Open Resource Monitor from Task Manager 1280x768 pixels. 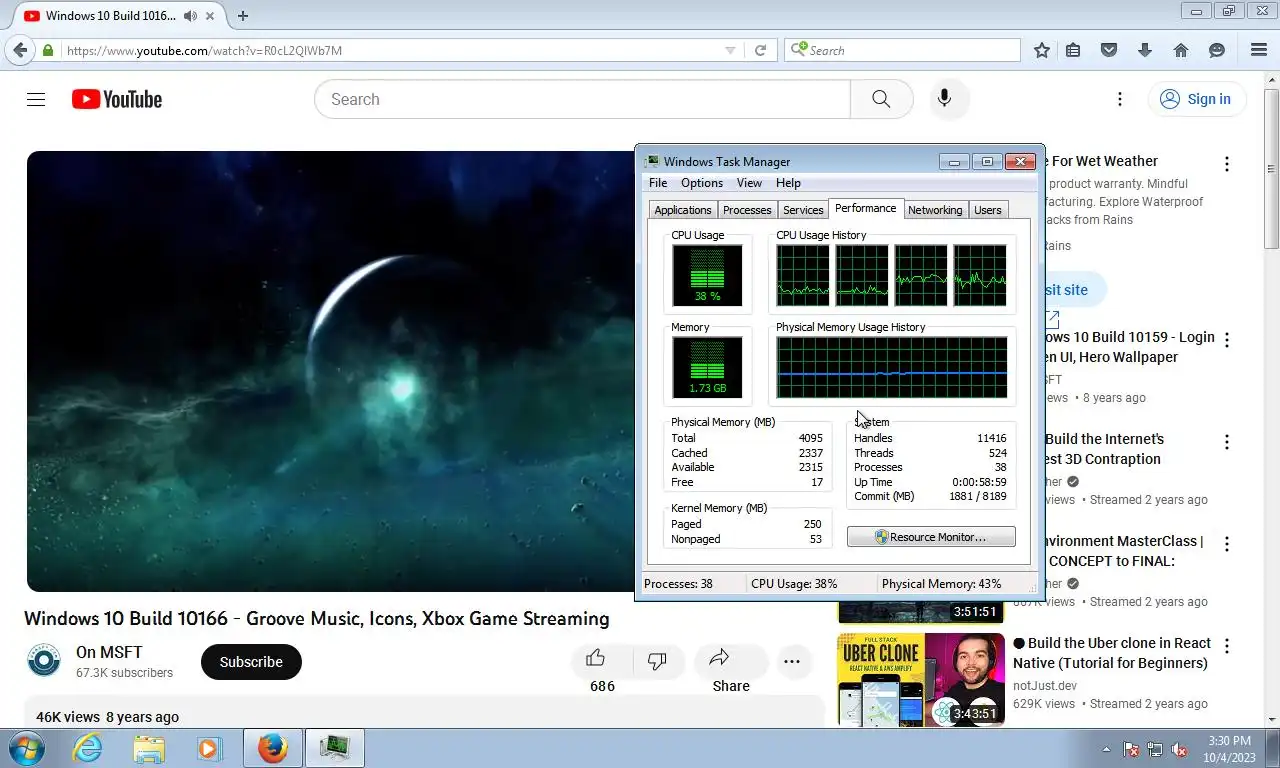point(931,537)
